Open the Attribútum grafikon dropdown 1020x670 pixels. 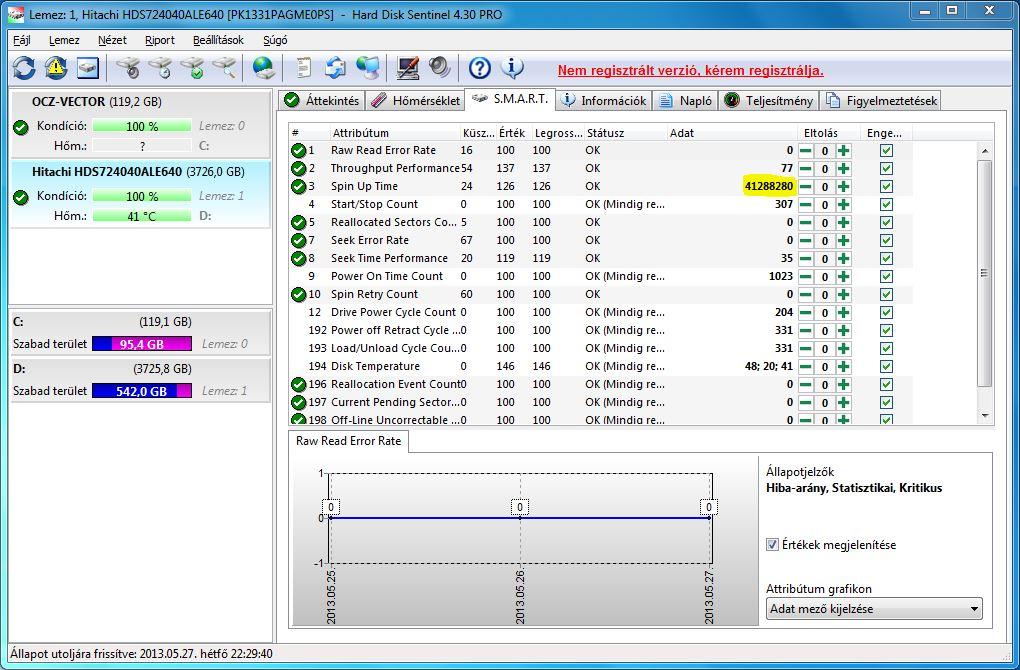click(874, 609)
